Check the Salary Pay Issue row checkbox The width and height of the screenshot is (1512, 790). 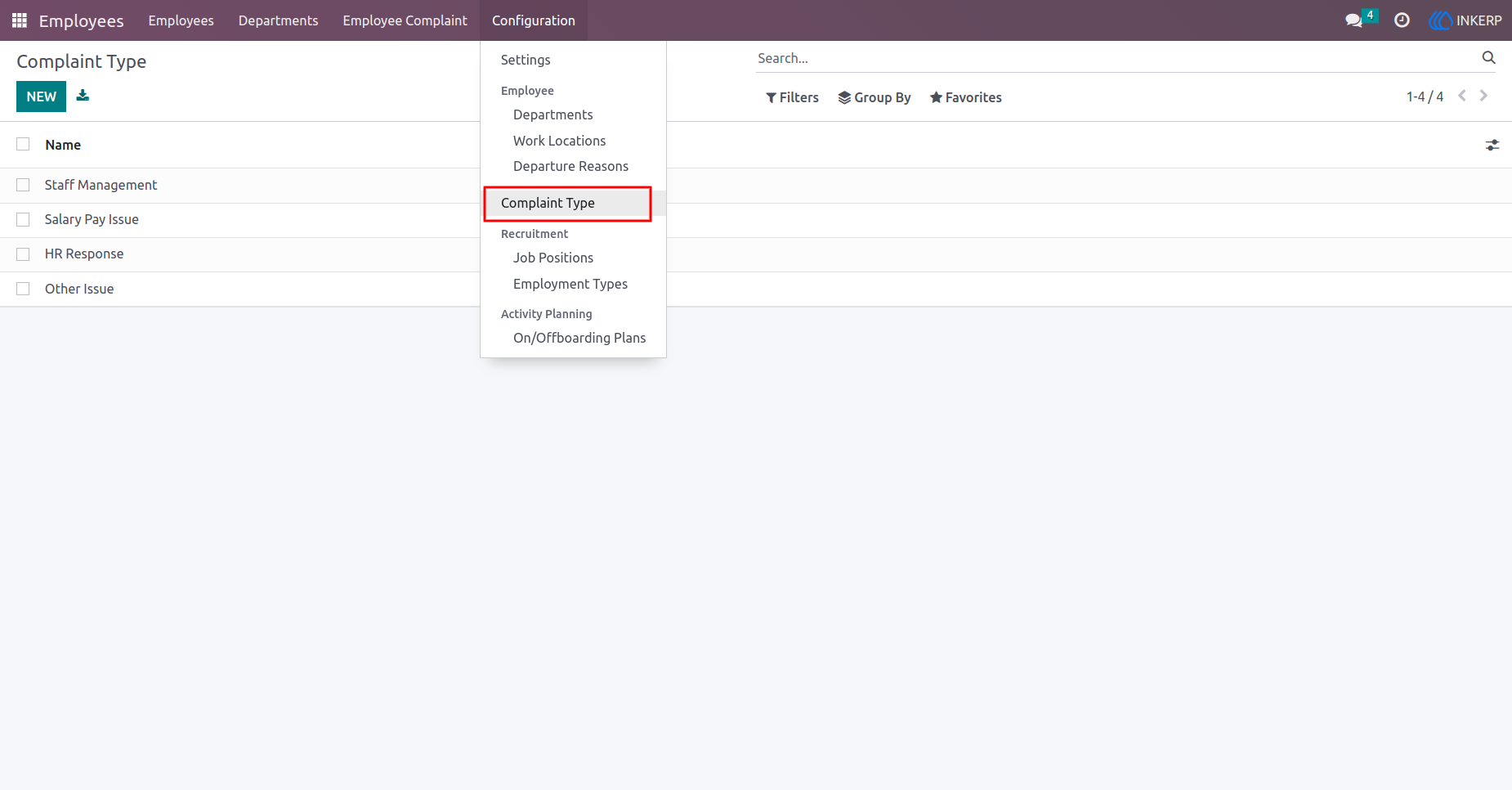[23, 219]
